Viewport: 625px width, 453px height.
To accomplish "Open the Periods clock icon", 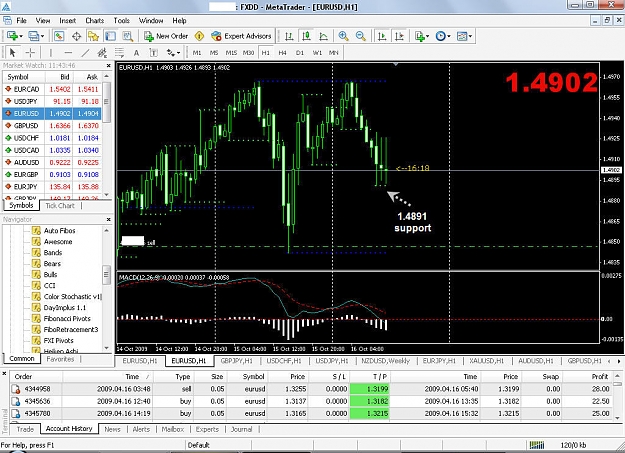I will [x=440, y=36].
